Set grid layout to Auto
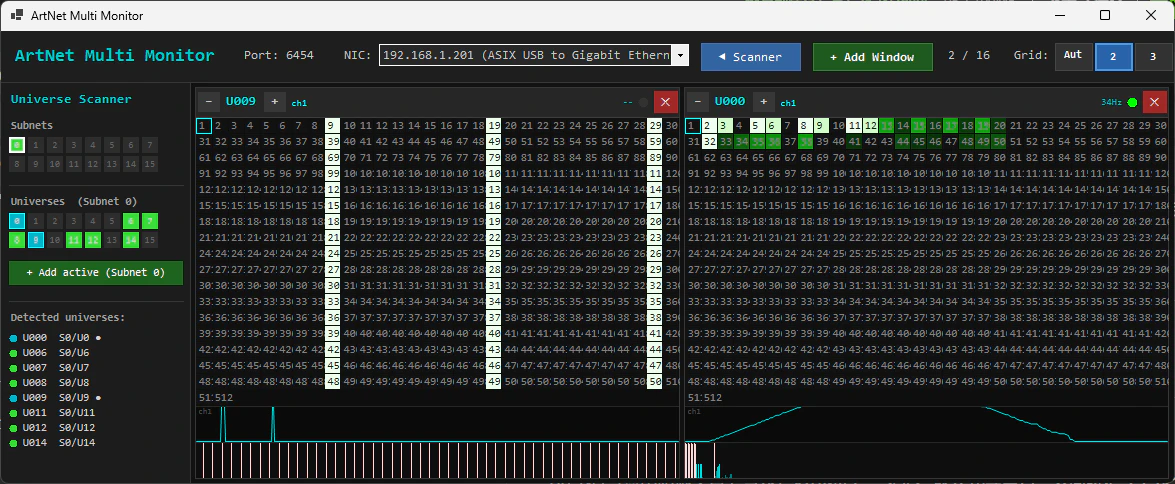Screen dimensions: 1175x484 click(1073, 57)
